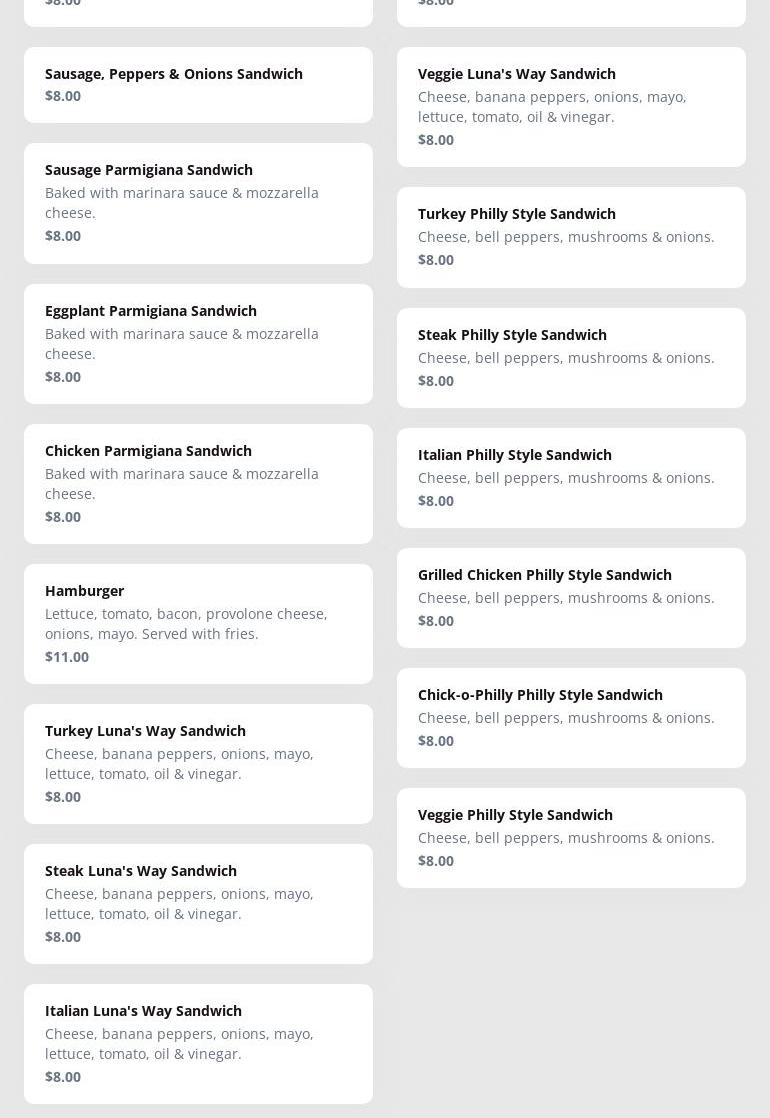Viewport: 770px width, 1118px height.
Task: Open Chicken Parmigiana Sandwich item
Action: pos(198,484)
